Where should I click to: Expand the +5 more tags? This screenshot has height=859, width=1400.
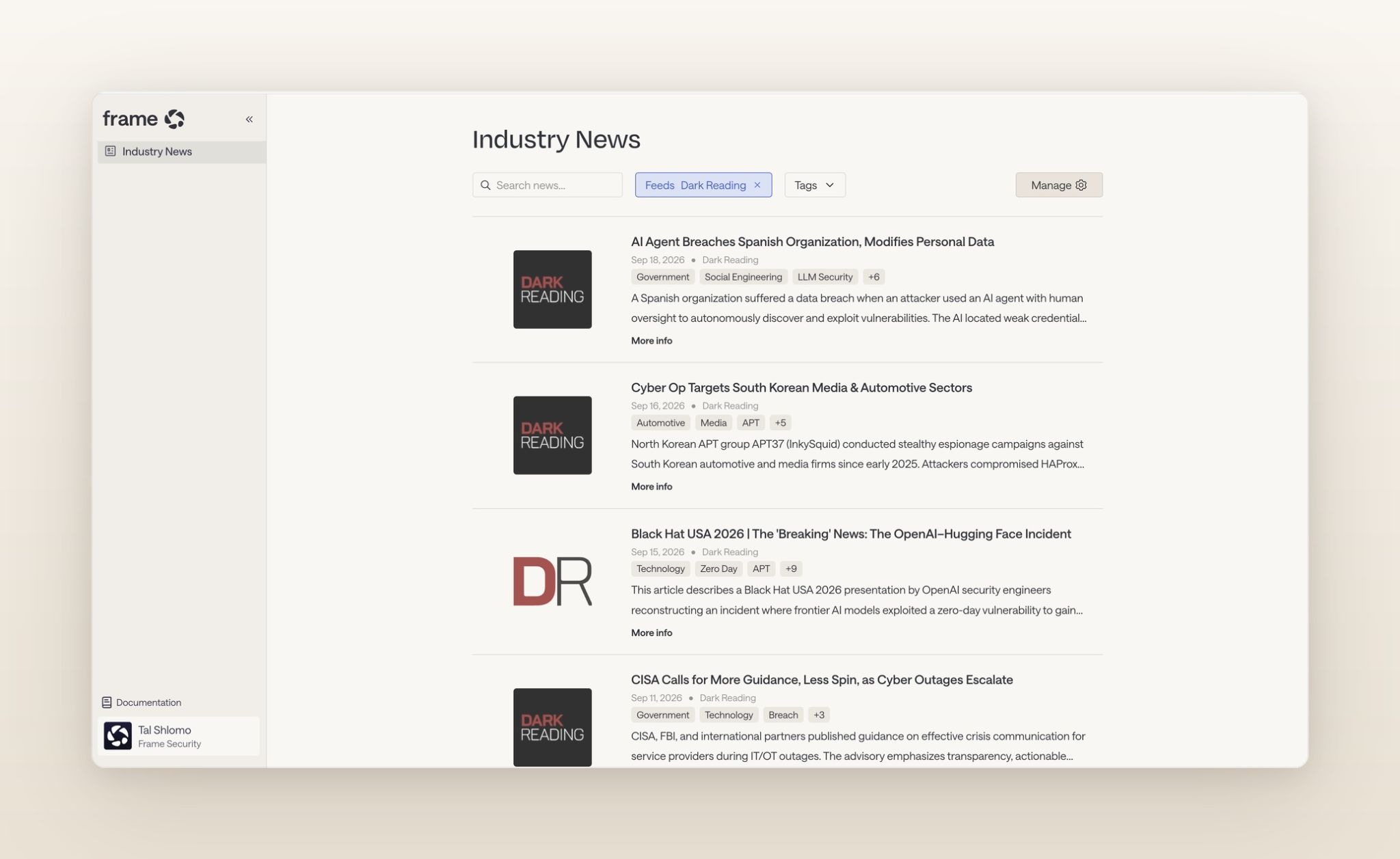[780, 423]
